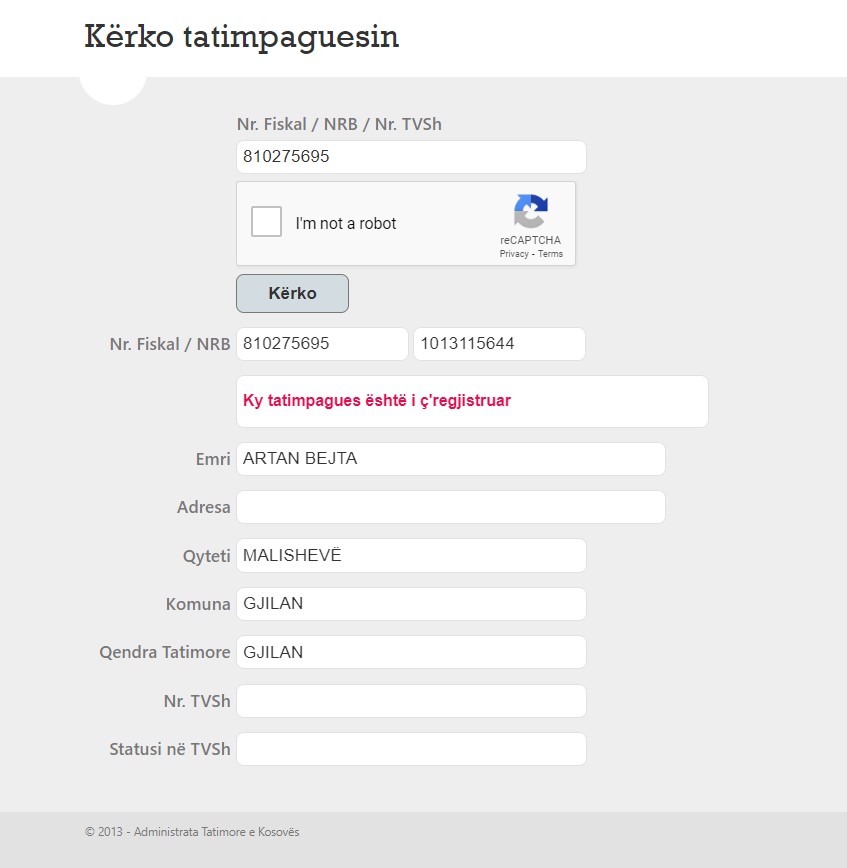Screen dimensions: 847x868
Task: Click the Statusi në TVSh field
Action: coord(411,749)
